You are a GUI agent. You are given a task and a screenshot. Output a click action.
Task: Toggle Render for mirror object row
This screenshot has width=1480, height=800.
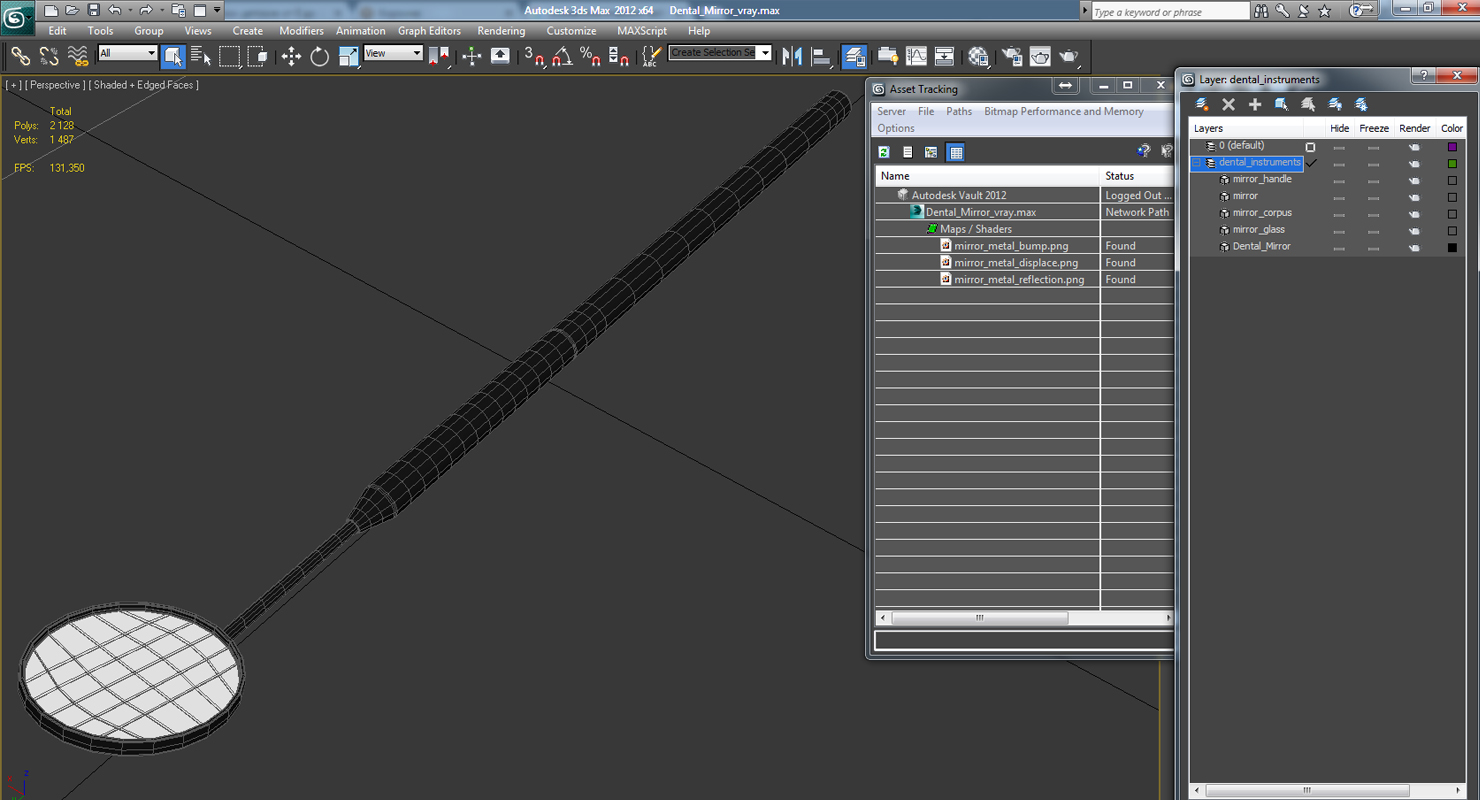1414,197
